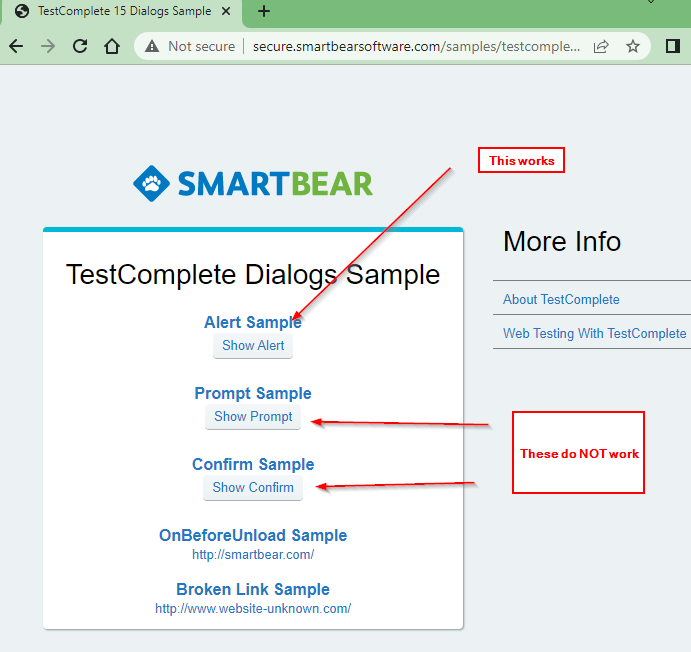Open the browser side panel icon

[672, 46]
